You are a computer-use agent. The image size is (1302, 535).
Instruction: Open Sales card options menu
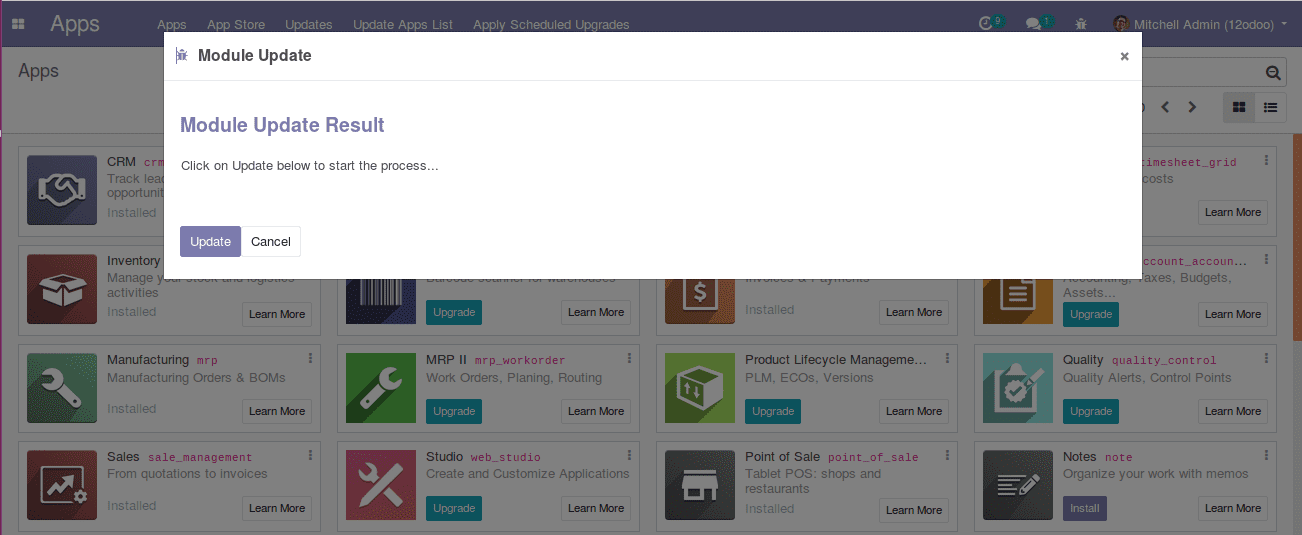tap(310, 455)
